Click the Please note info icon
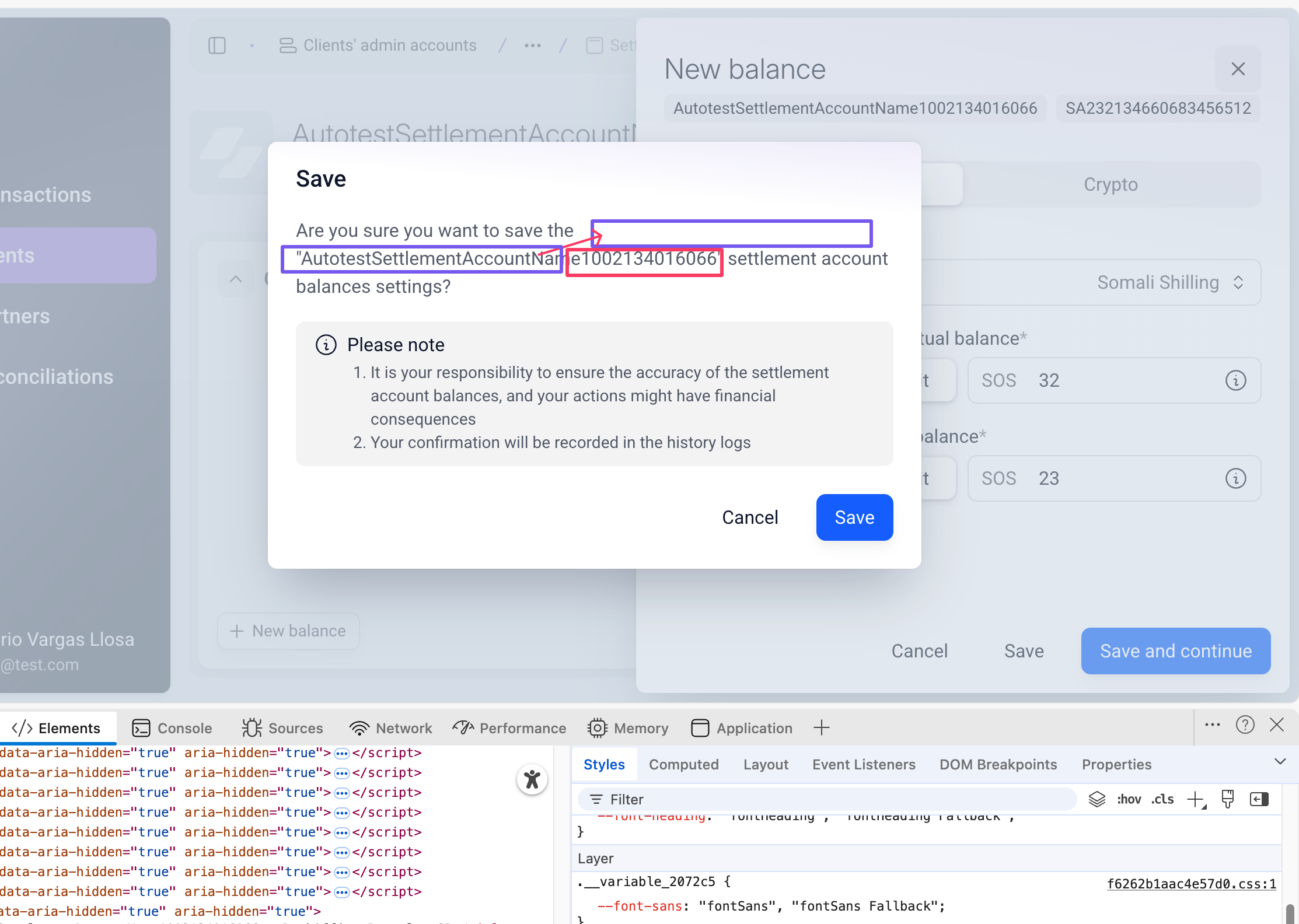This screenshot has width=1299, height=924. [x=326, y=345]
